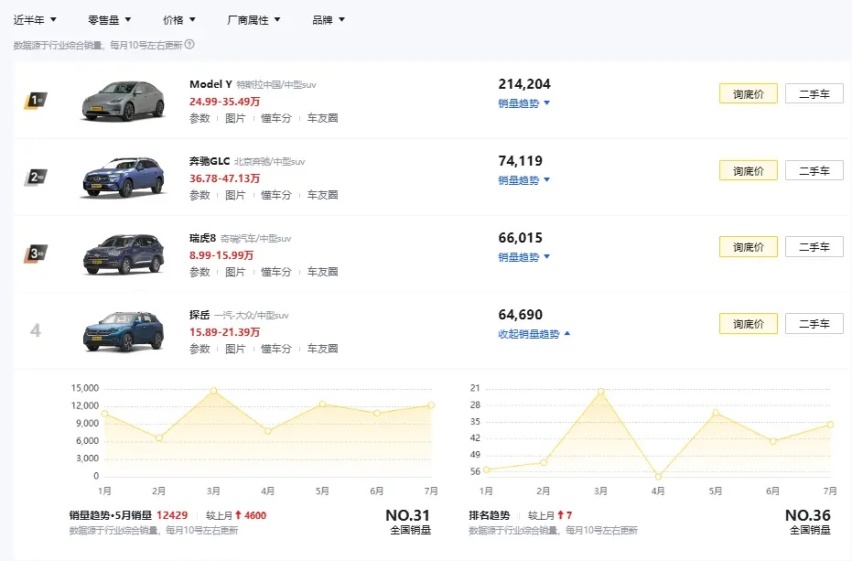Open the Model Y car thumbnail
This screenshot has width=852, height=561.
click(x=123, y=101)
